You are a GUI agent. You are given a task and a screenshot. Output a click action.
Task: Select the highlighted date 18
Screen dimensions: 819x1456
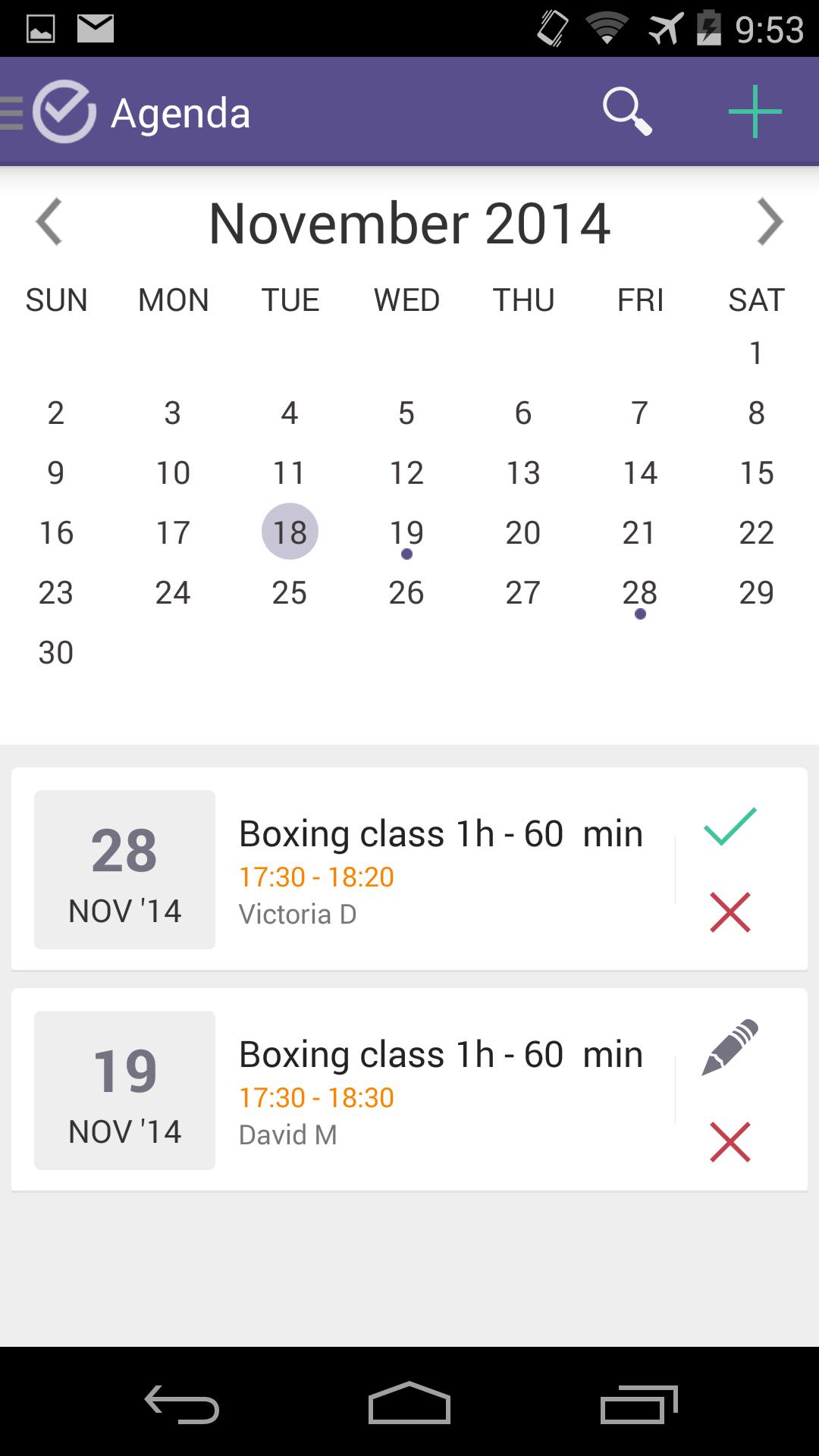coord(289,532)
